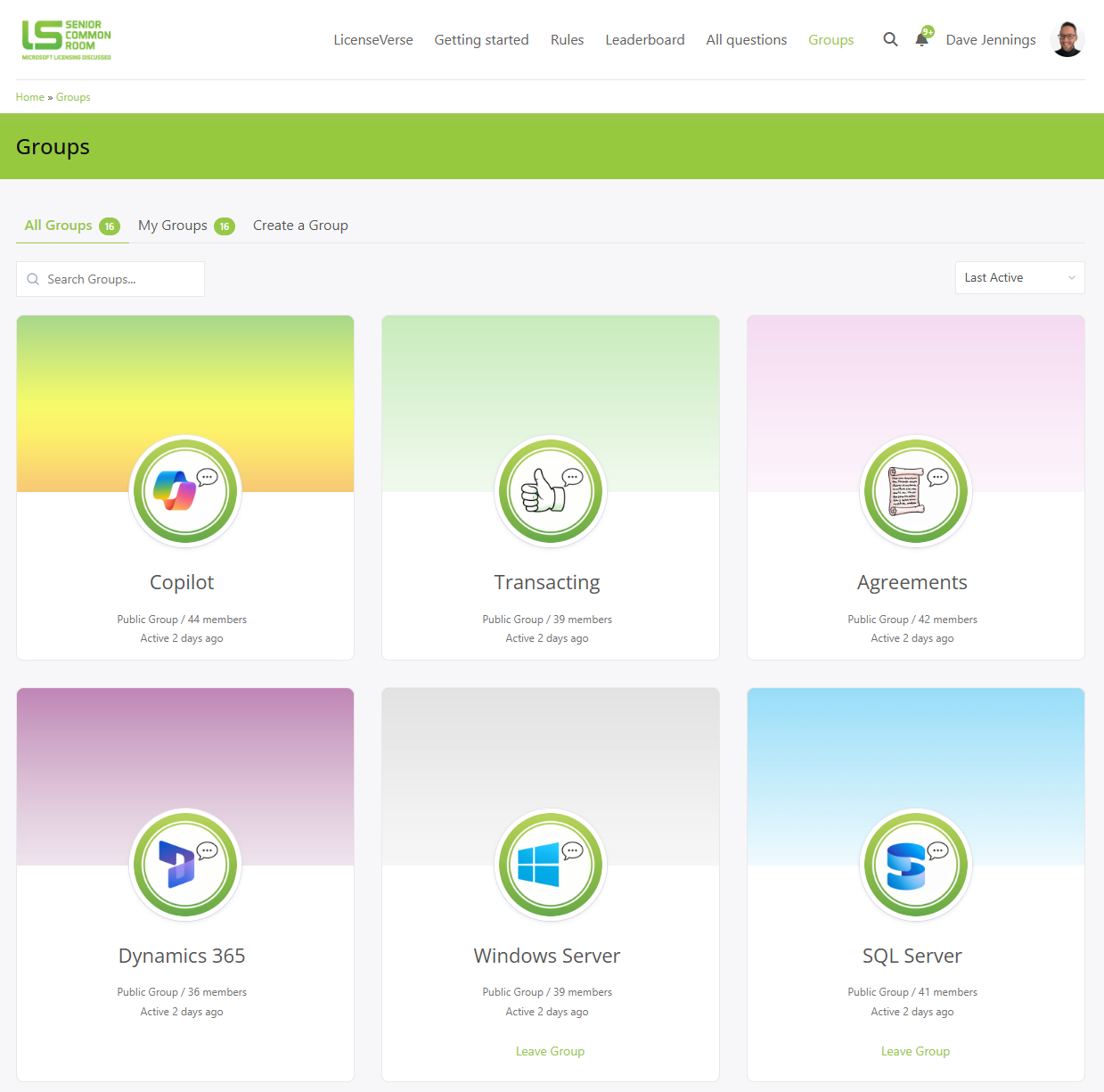
Task: Leave the Windows Server group
Action: 550,1052
